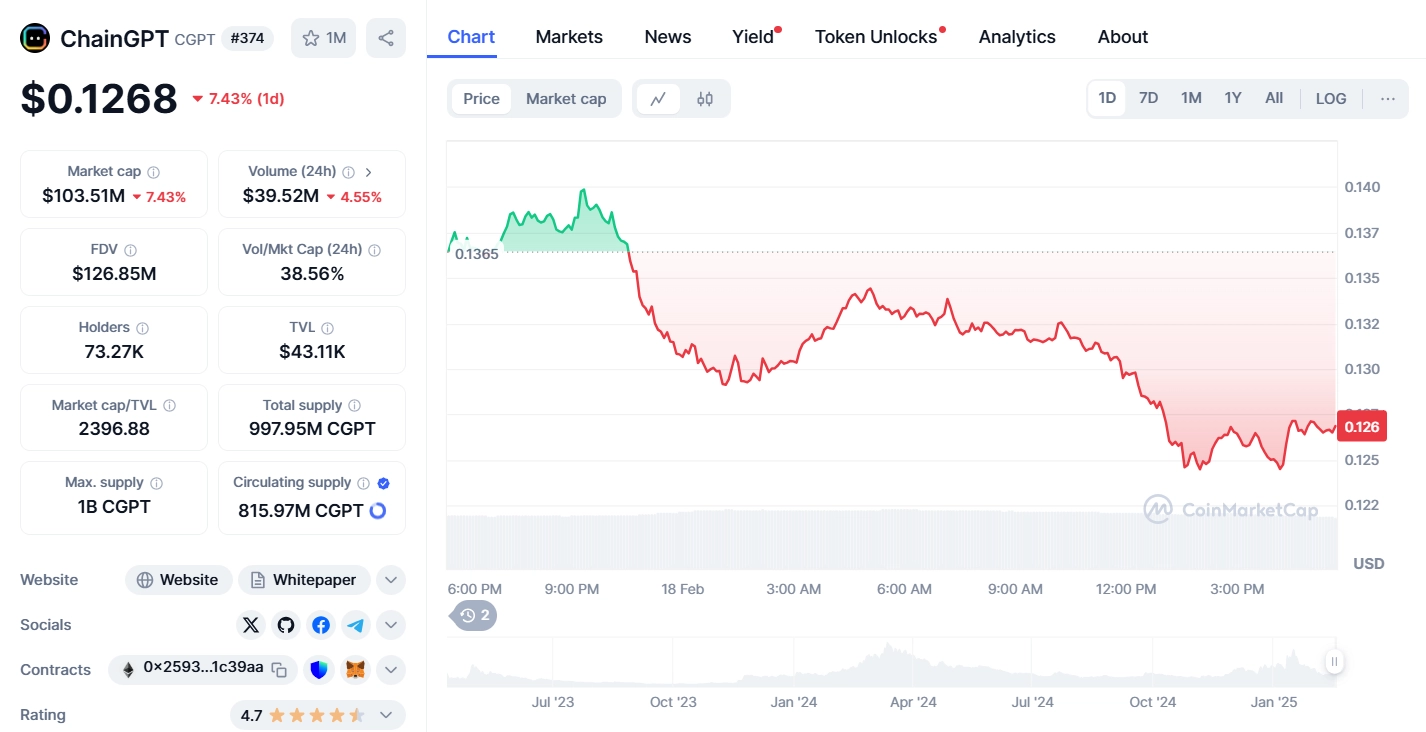Image resolution: width=1426 pixels, height=732 pixels.
Task: Click the X (Twitter) social icon
Action: tap(251, 625)
